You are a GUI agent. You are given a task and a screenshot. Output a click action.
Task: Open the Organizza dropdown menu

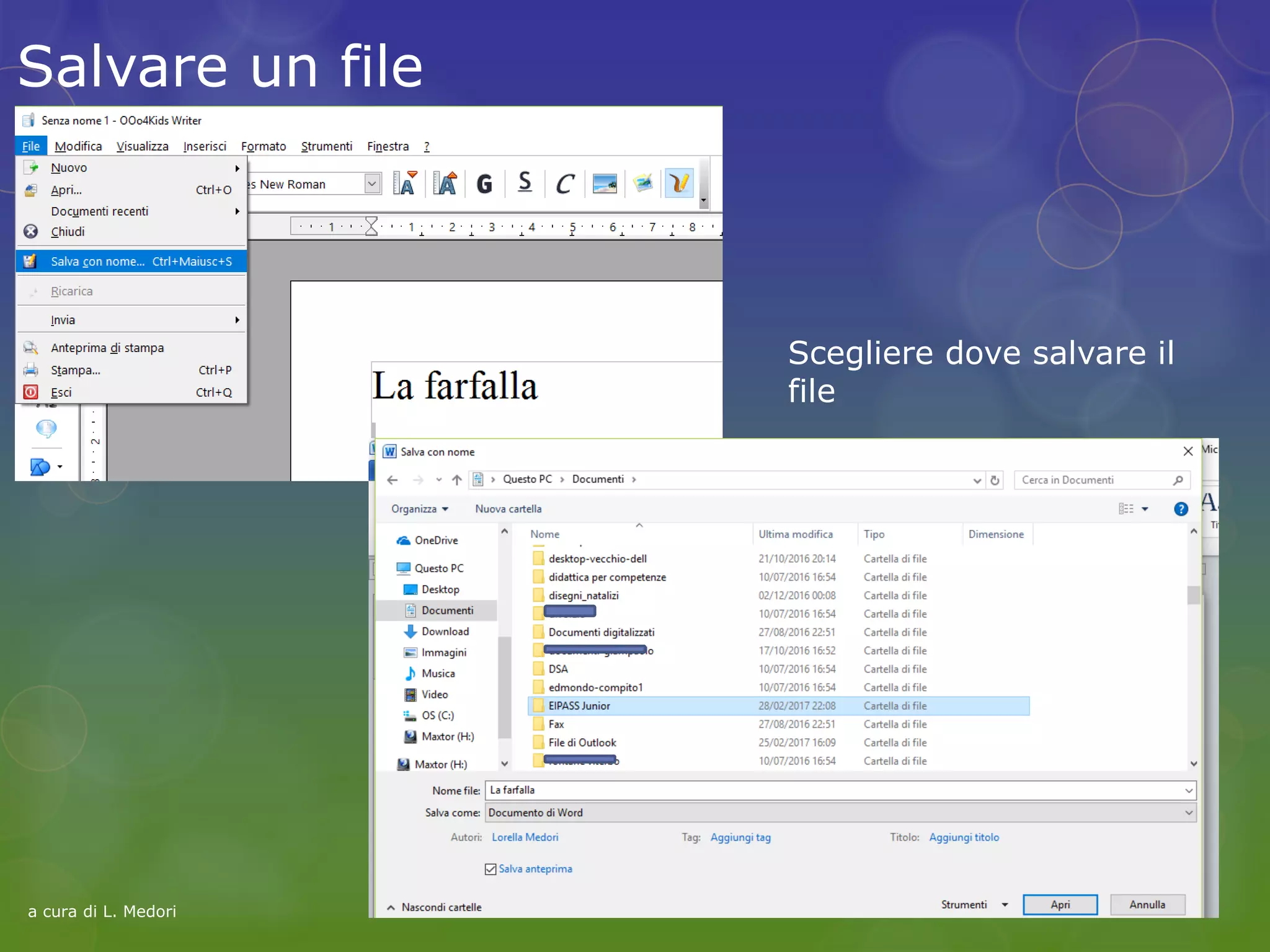click(419, 509)
